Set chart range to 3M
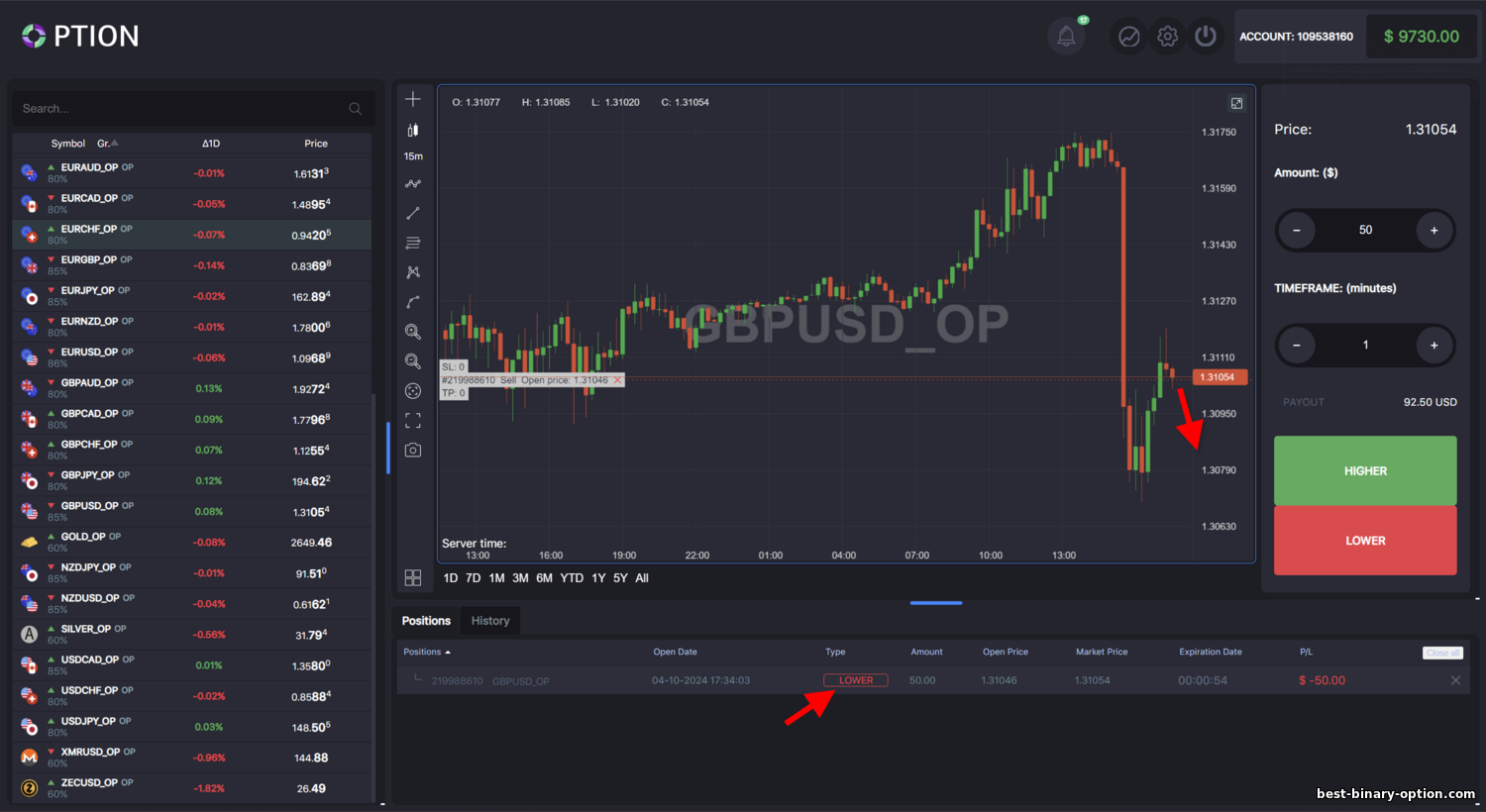Viewport: 1486px width, 812px height. point(520,578)
